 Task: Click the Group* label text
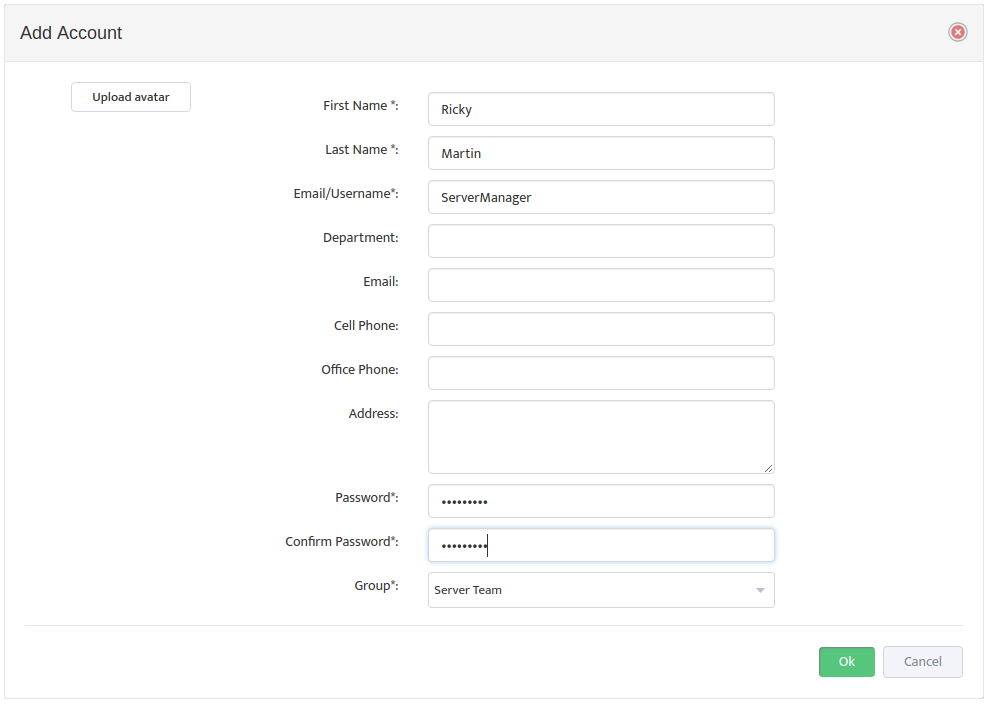376,585
